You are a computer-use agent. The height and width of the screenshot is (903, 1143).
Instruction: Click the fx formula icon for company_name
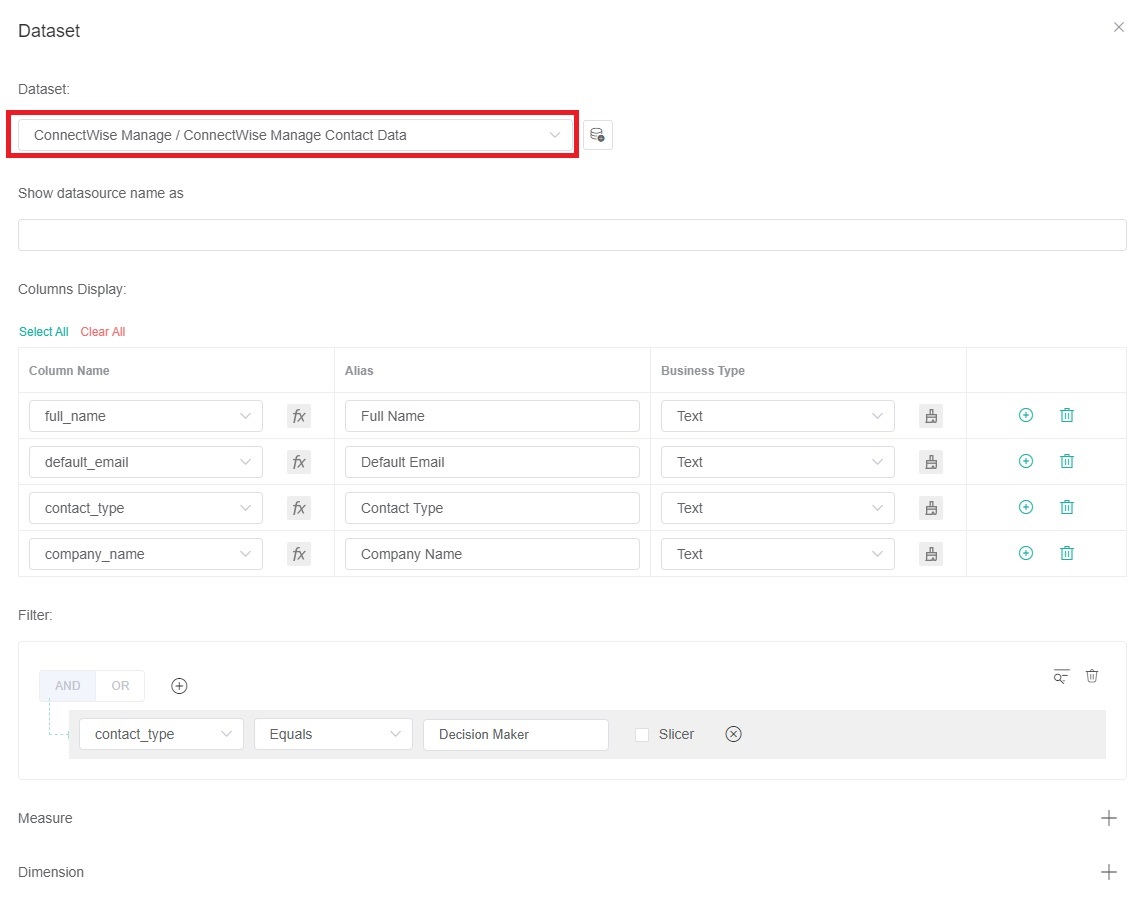[x=299, y=554]
